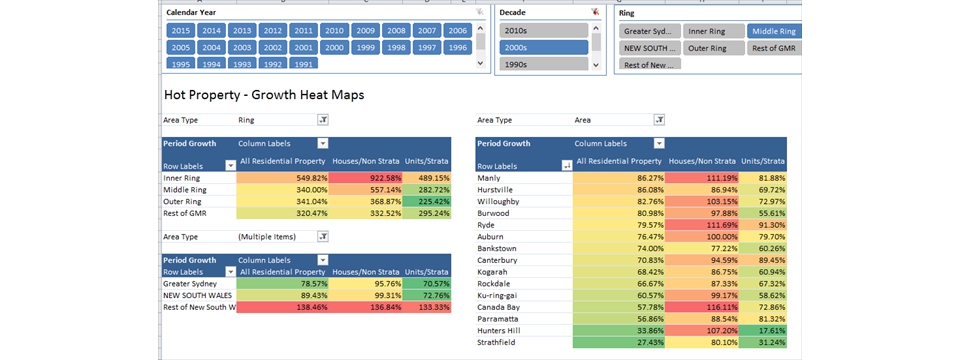Select 2010s in Decade slicer
This screenshot has width=960, height=360.
(x=544, y=31)
